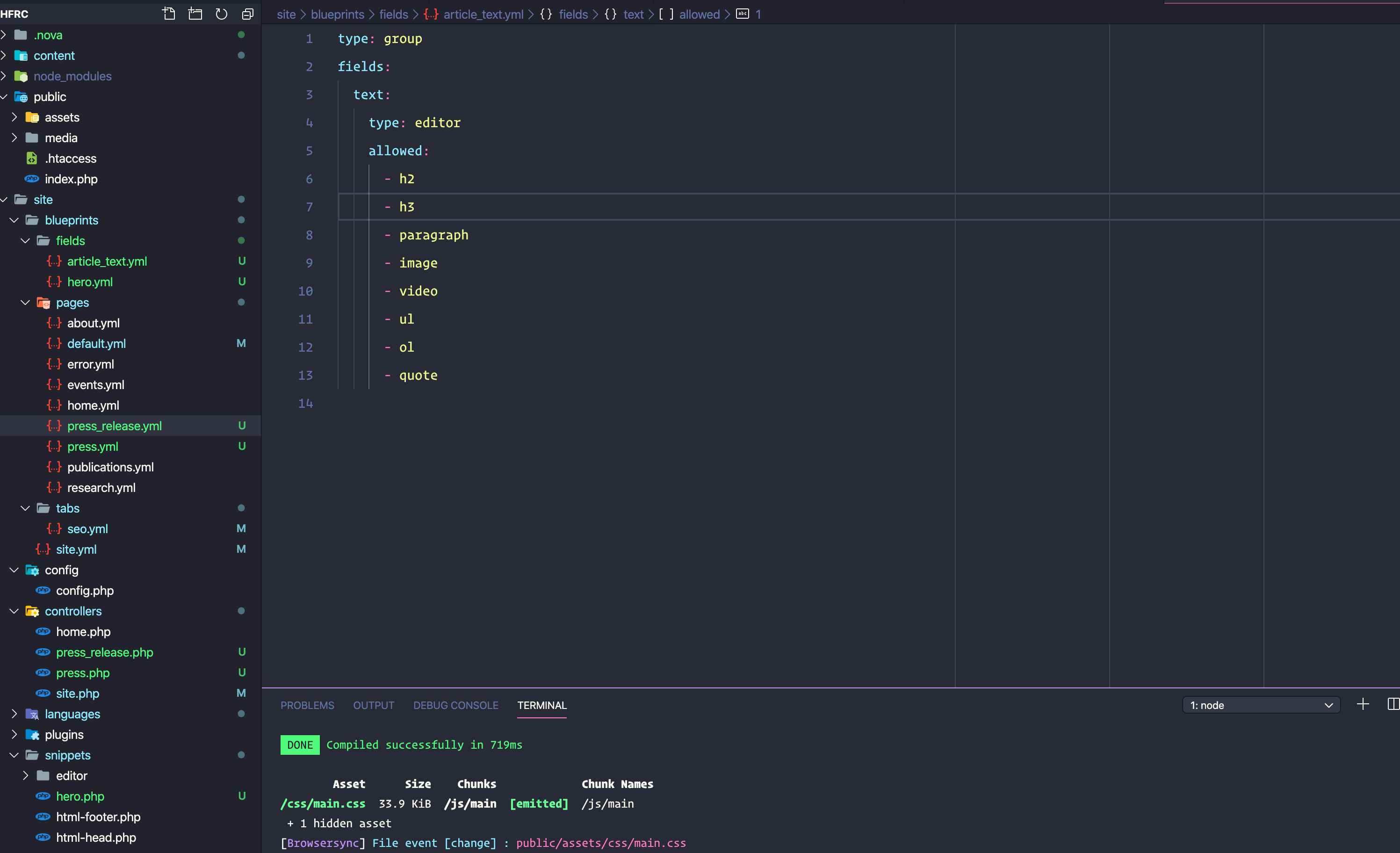Expand the node_modules folder
Image resolution: width=1400 pixels, height=853 pixels.
tap(72, 76)
